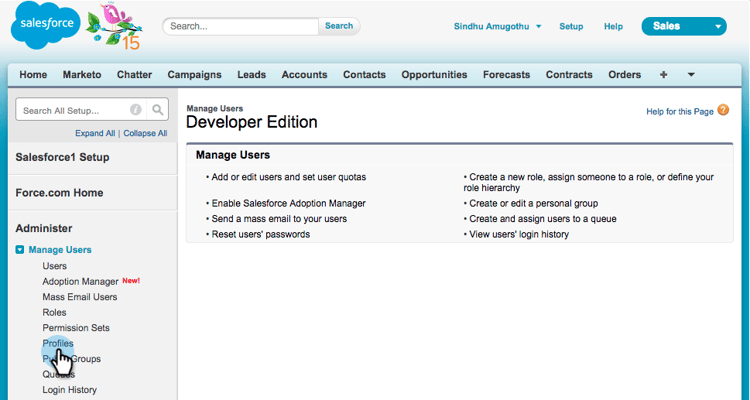
Task: Open the Opportunities tab
Action: (434, 75)
